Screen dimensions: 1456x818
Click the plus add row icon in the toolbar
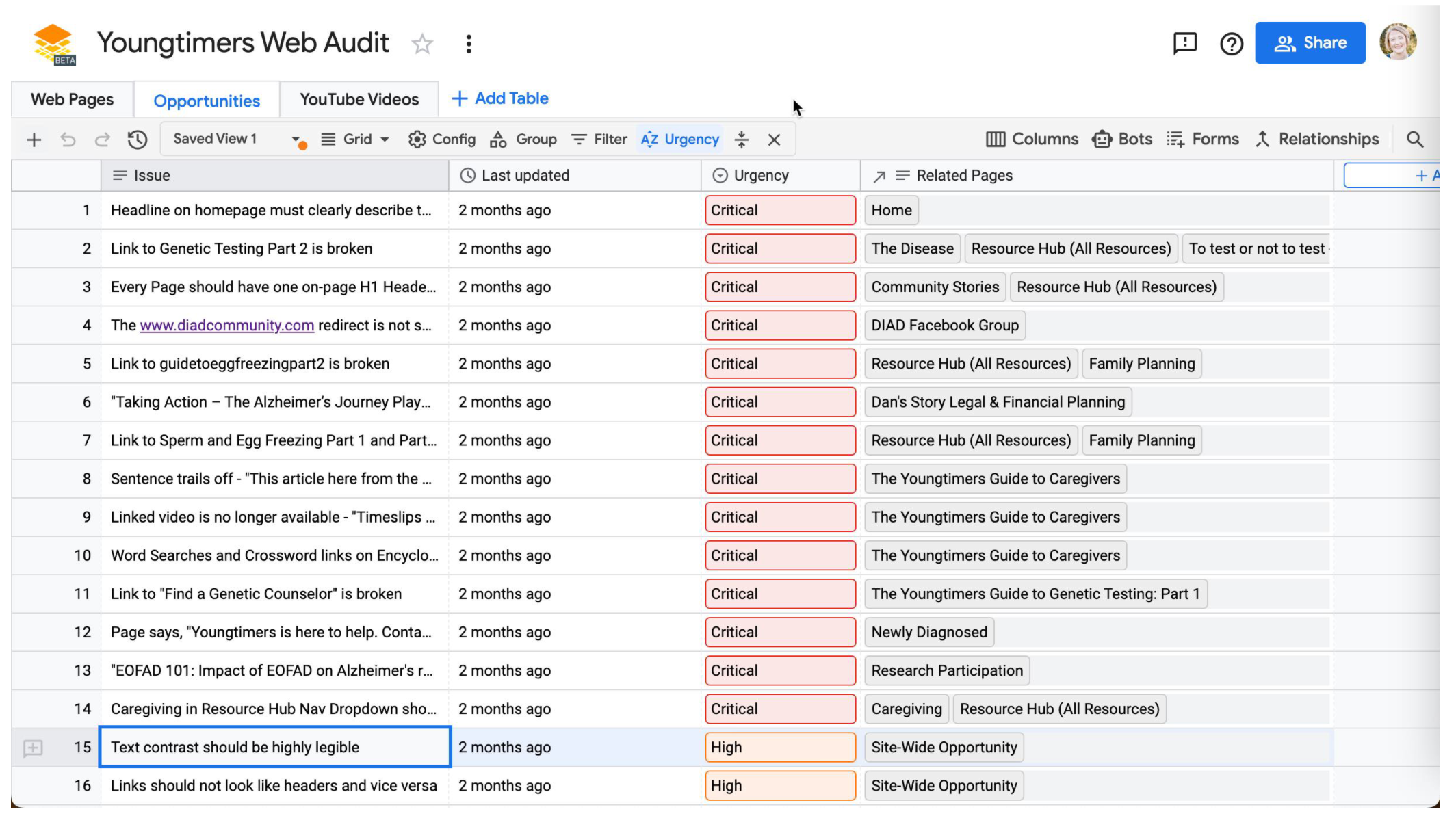pyautogui.click(x=34, y=140)
